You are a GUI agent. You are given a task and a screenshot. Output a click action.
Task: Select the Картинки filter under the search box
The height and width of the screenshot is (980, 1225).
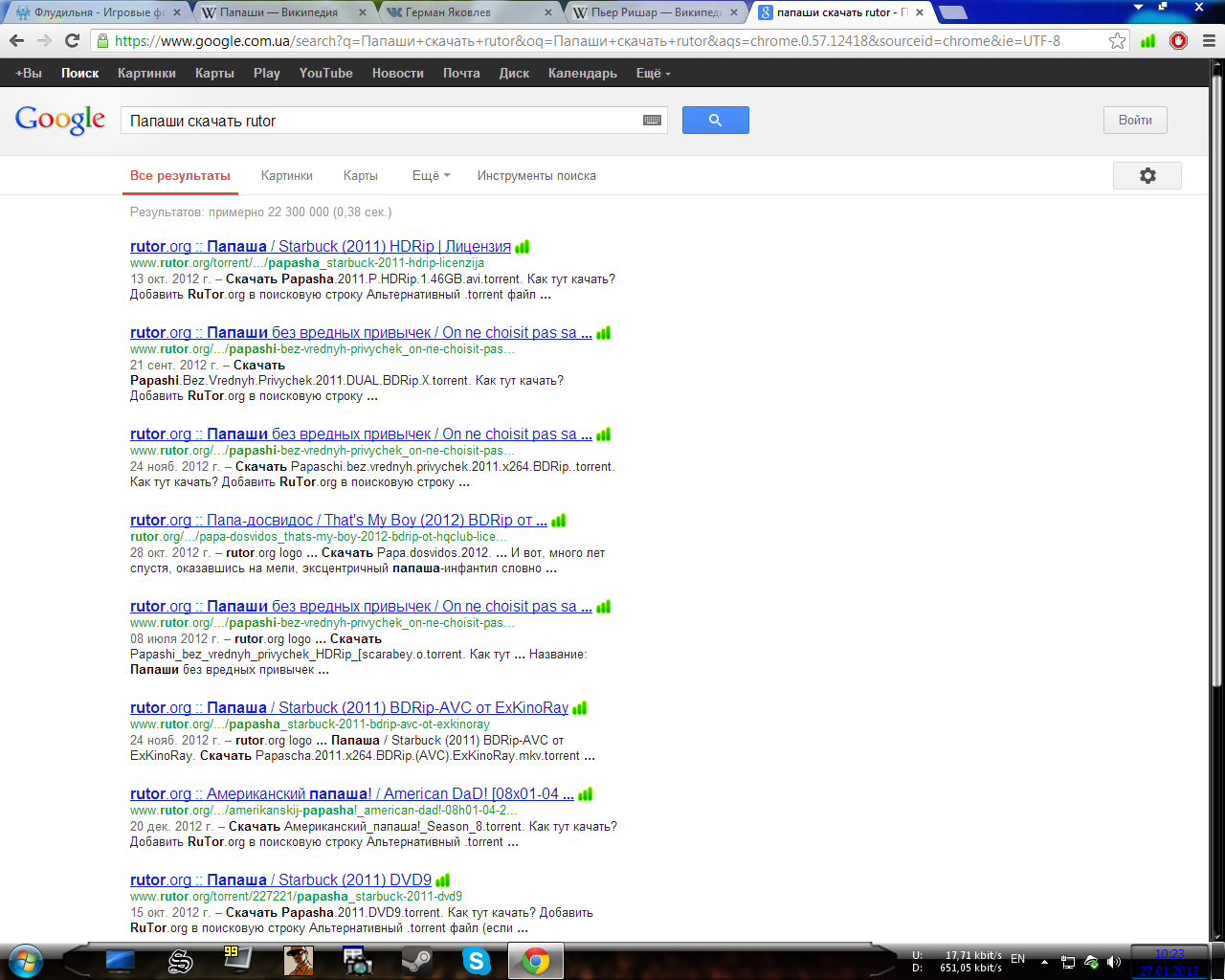(287, 175)
